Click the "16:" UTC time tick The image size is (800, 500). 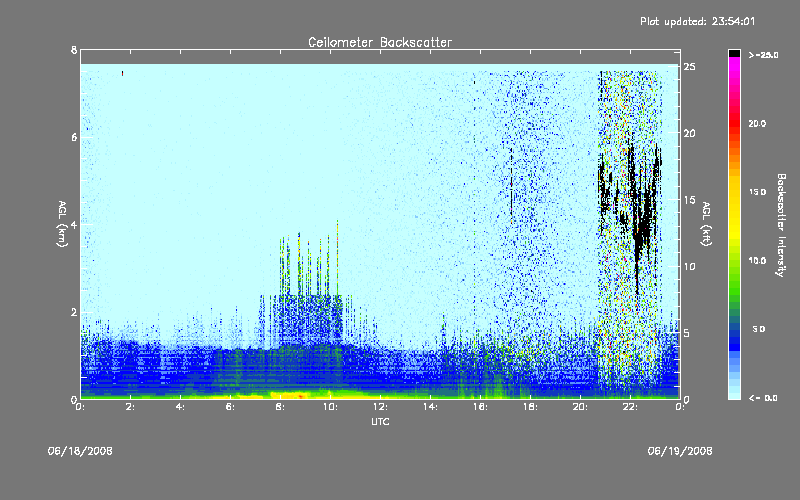[480, 407]
